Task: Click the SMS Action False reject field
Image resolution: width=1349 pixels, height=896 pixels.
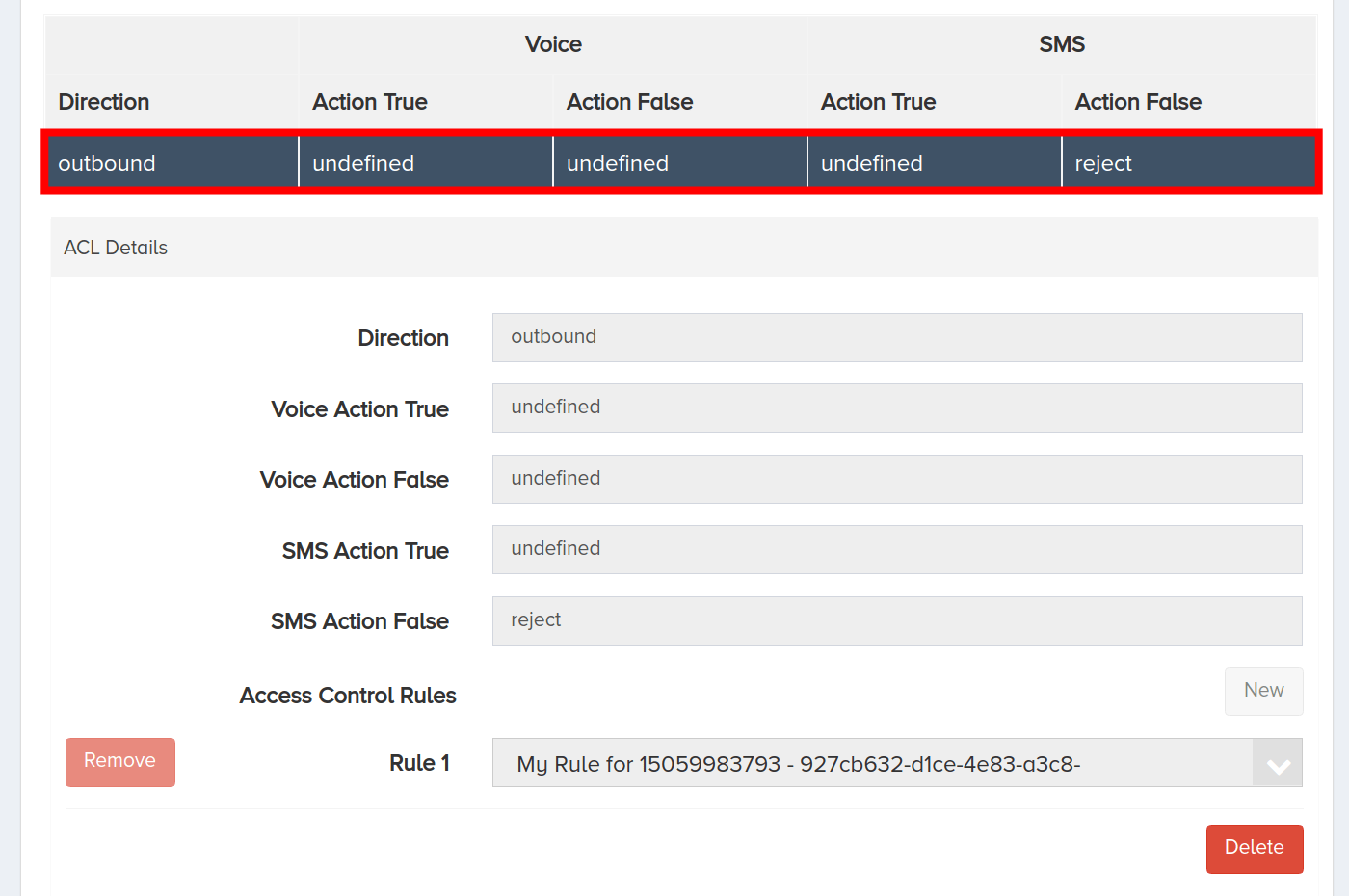Action: coord(897,620)
